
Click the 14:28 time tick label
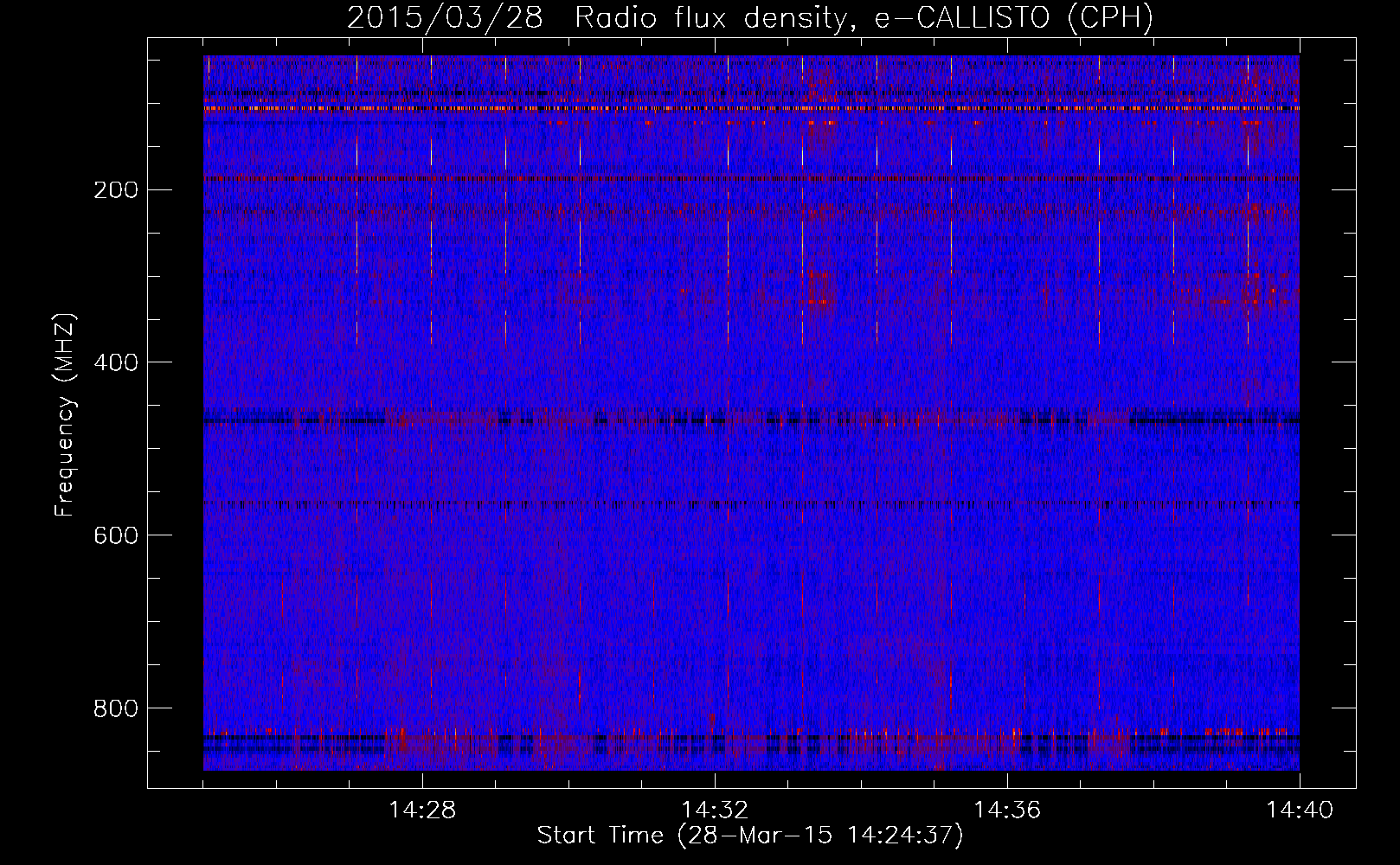(422, 811)
